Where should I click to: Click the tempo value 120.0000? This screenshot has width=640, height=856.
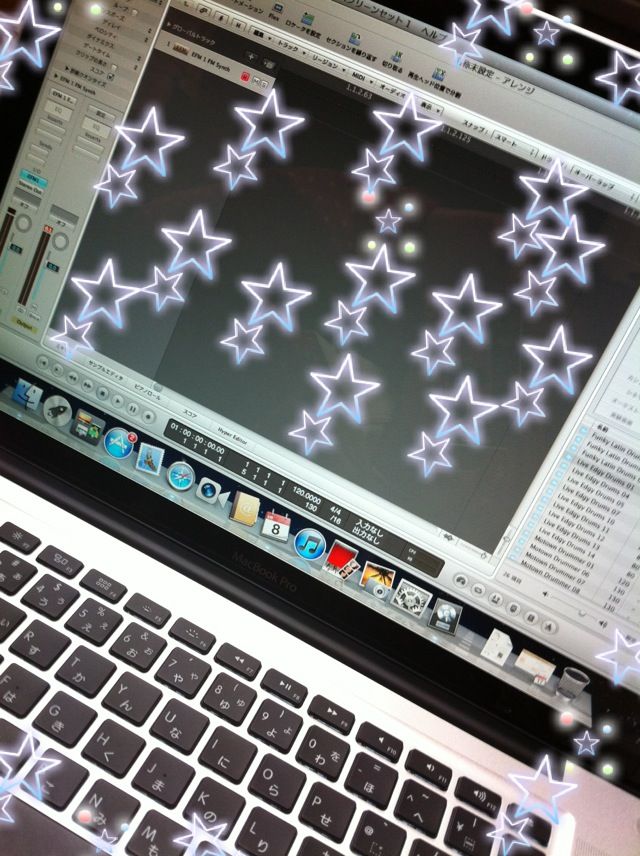pyautogui.click(x=307, y=496)
